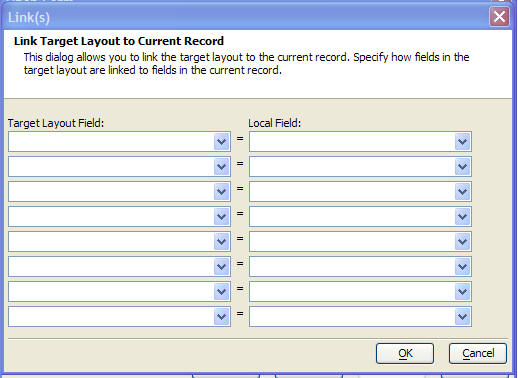
Task: Expand seventh Local Field dropdown arrow
Action: [x=463, y=292]
